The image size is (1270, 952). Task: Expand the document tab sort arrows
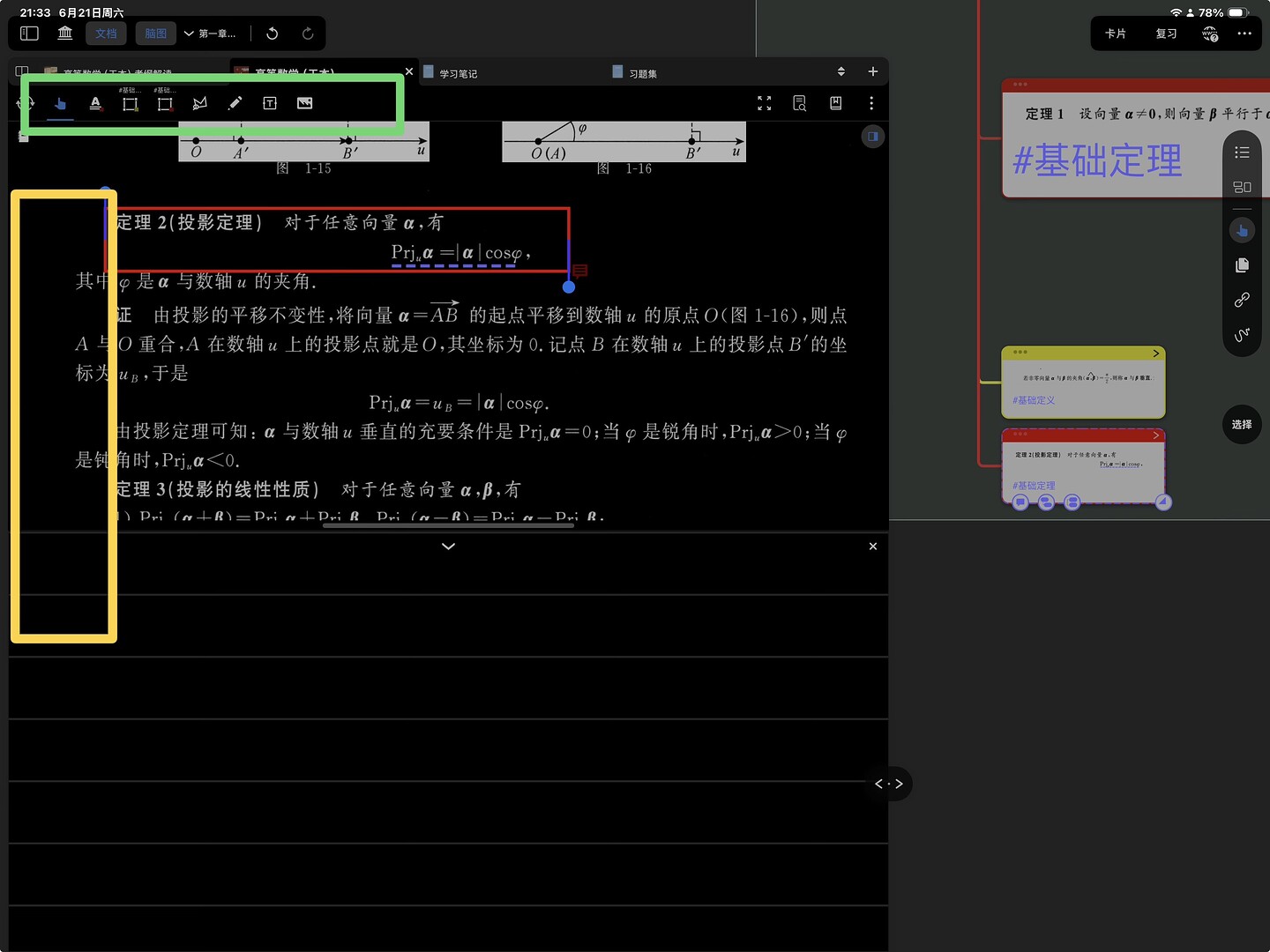coord(841,71)
